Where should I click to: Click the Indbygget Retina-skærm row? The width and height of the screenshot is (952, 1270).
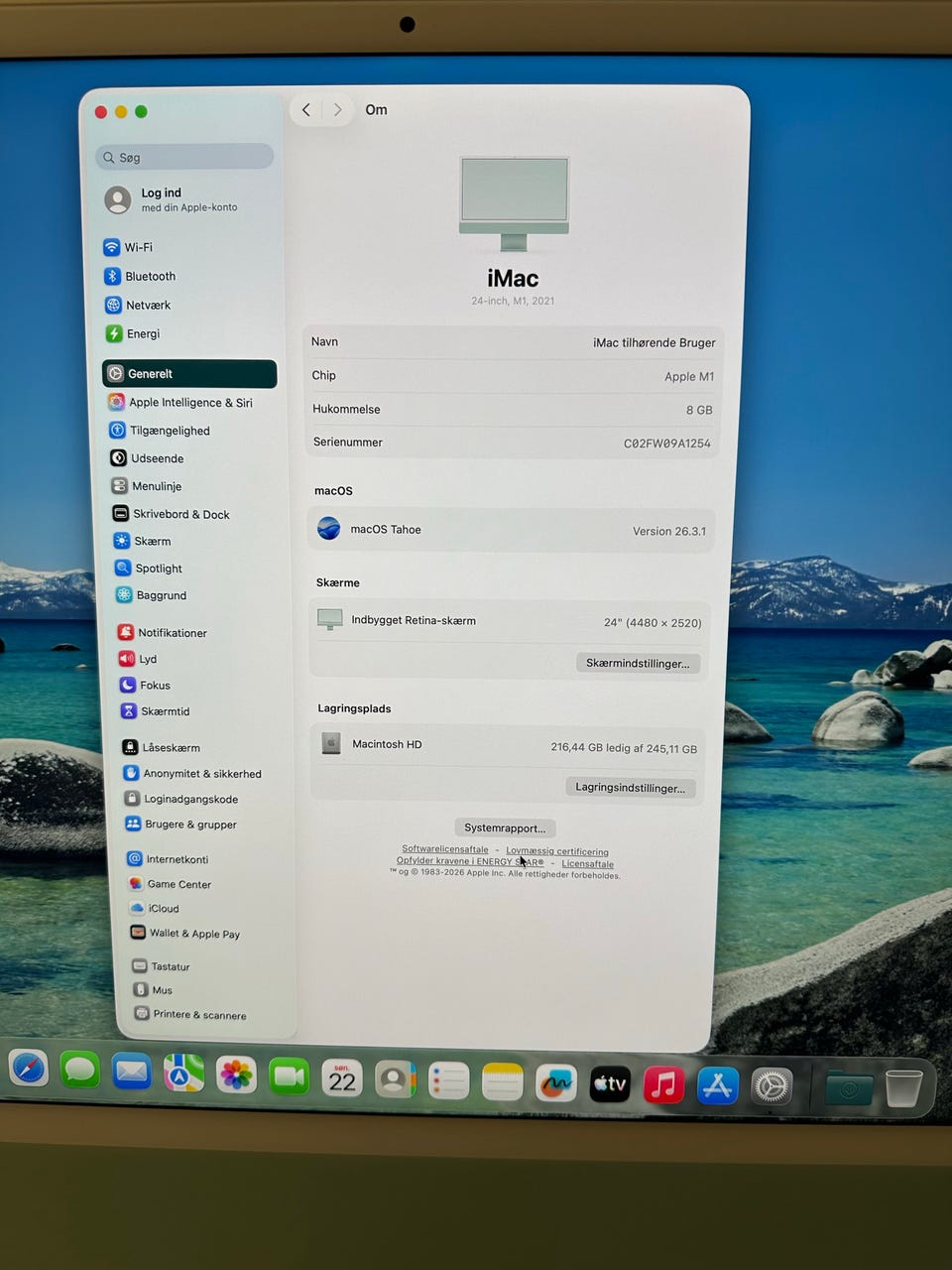pyautogui.click(x=510, y=621)
